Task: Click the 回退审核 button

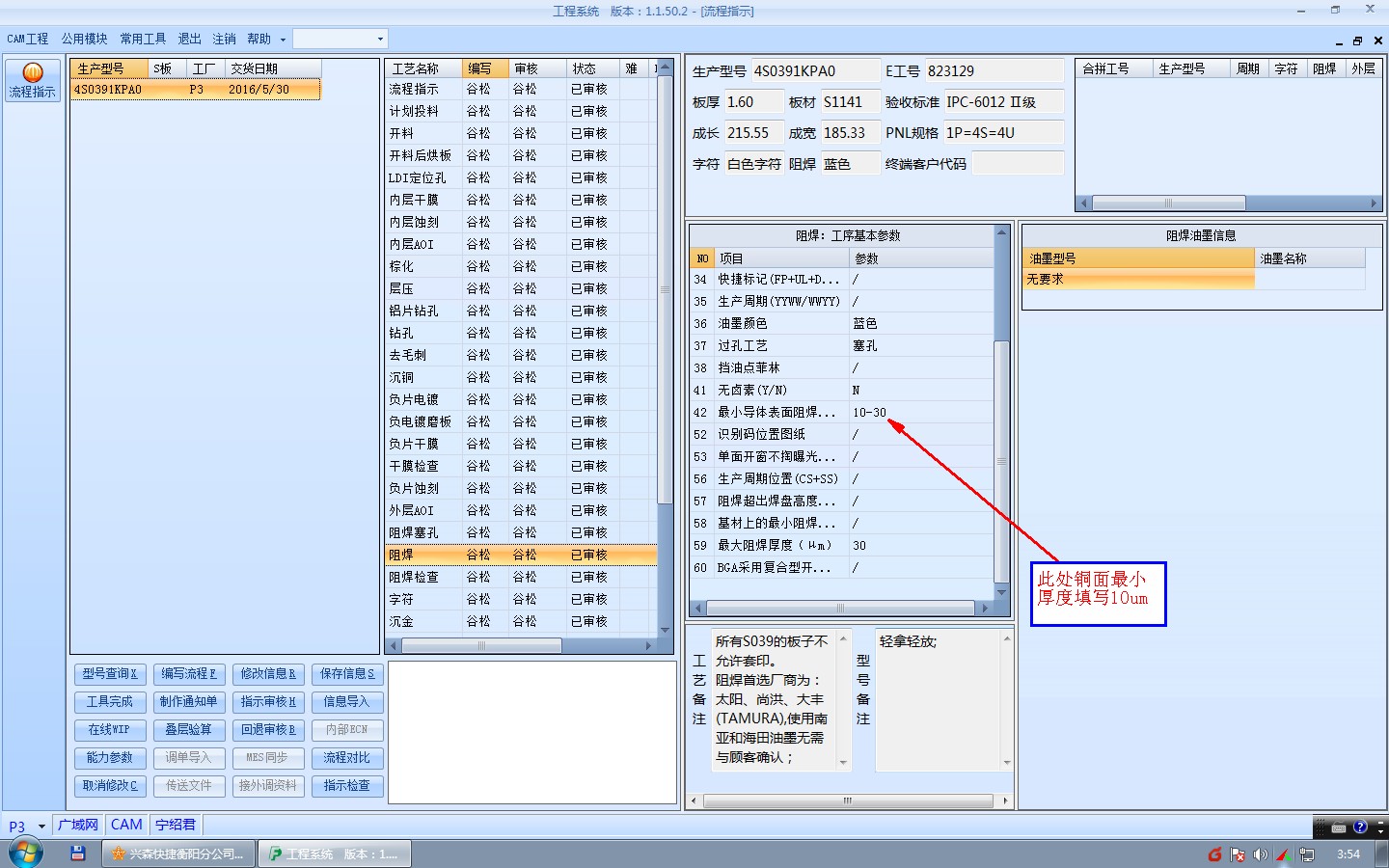Action: [x=268, y=729]
